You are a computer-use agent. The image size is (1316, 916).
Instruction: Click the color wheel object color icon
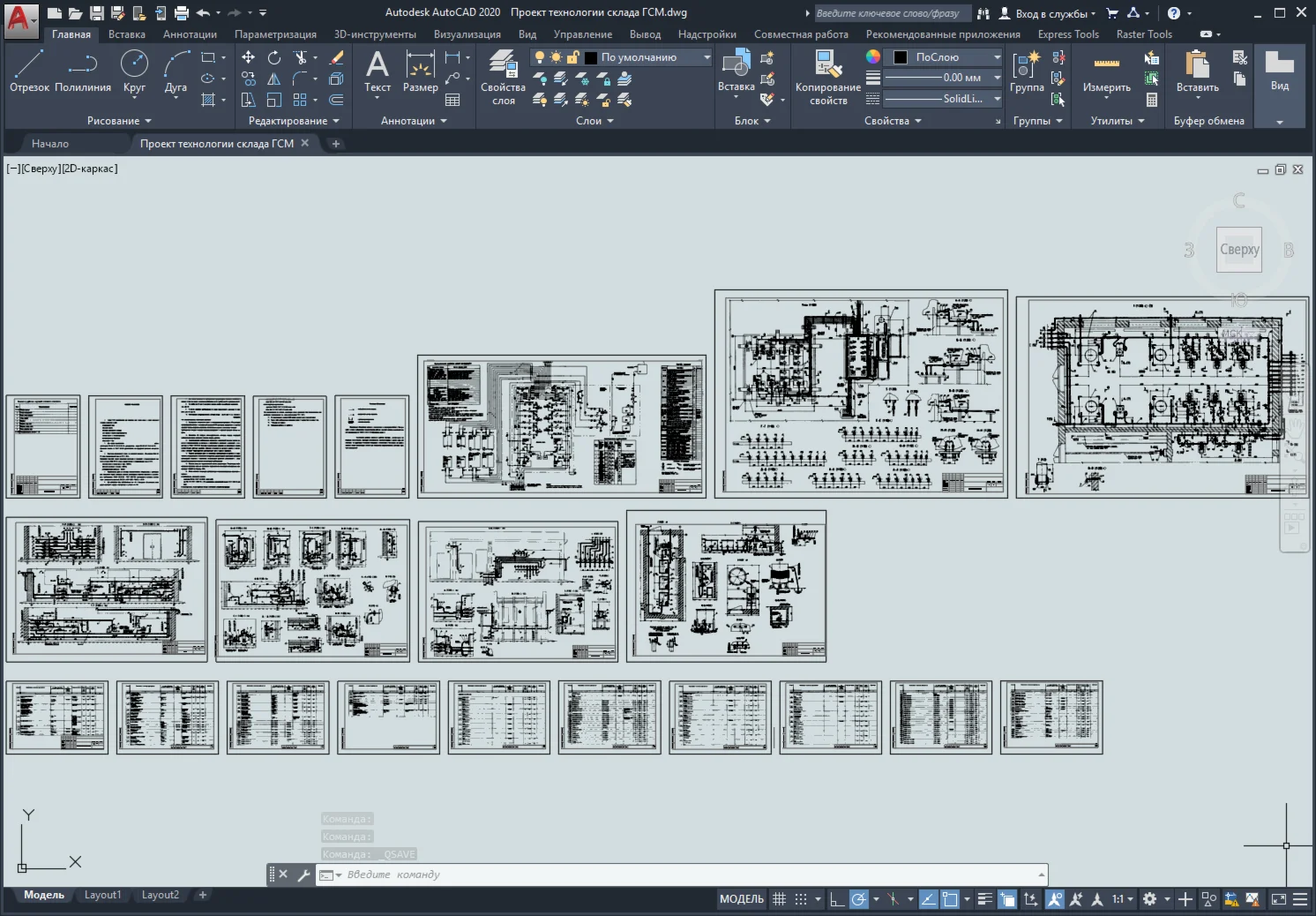[872, 56]
